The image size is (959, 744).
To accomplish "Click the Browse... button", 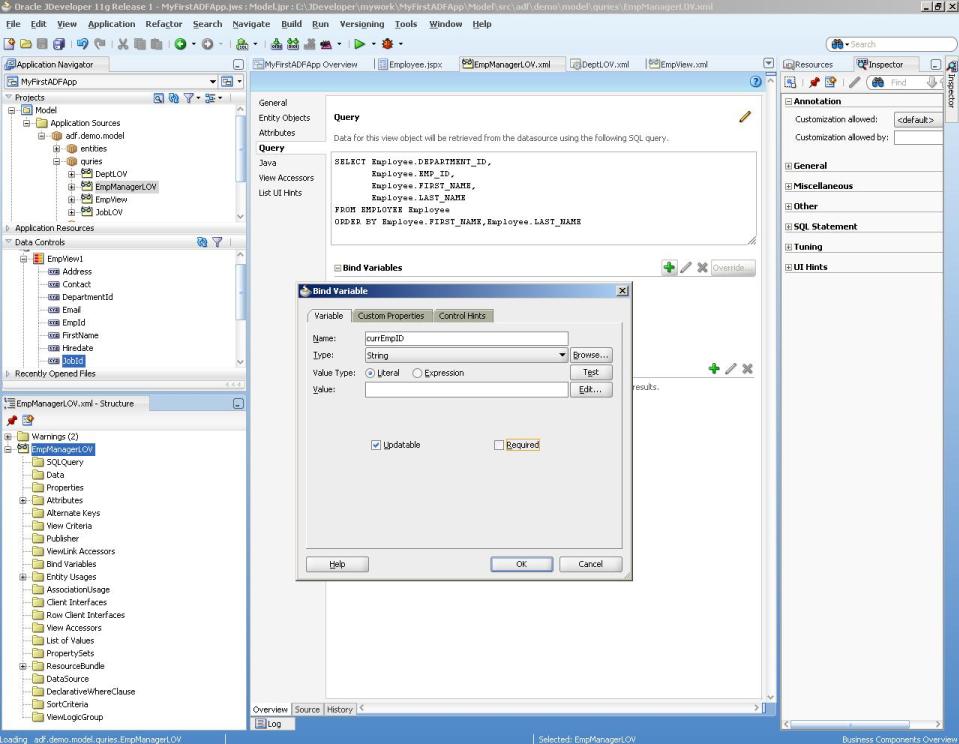I will point(590,355).
